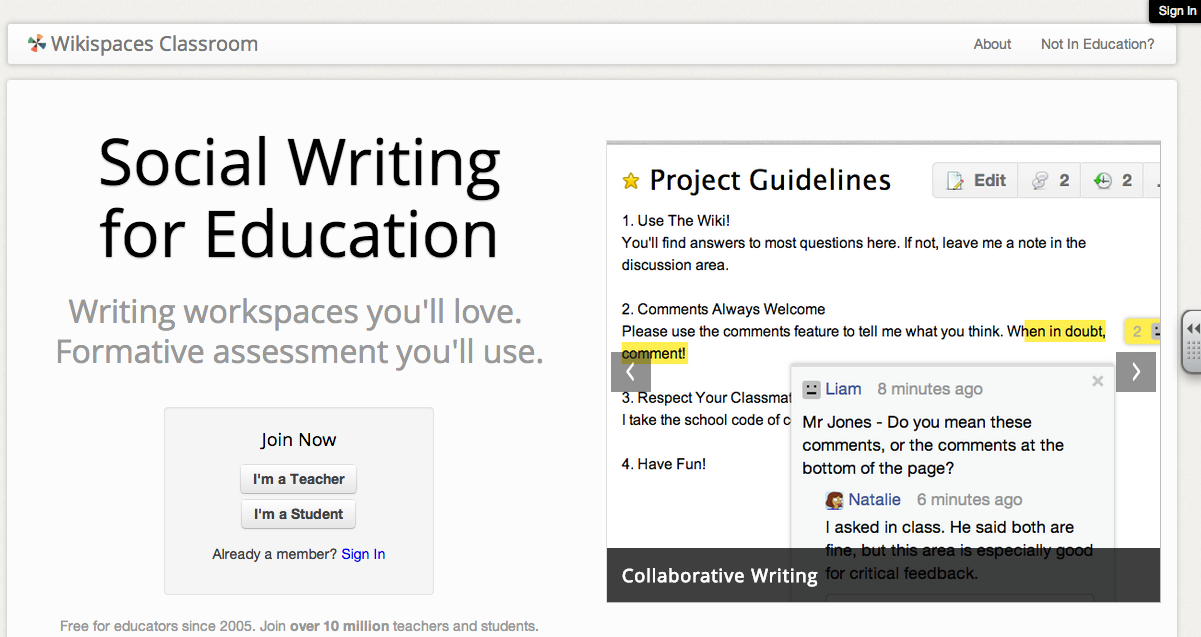Click Liam's gray face avatar
This screenshot has width=1201, height=637.
812,389
